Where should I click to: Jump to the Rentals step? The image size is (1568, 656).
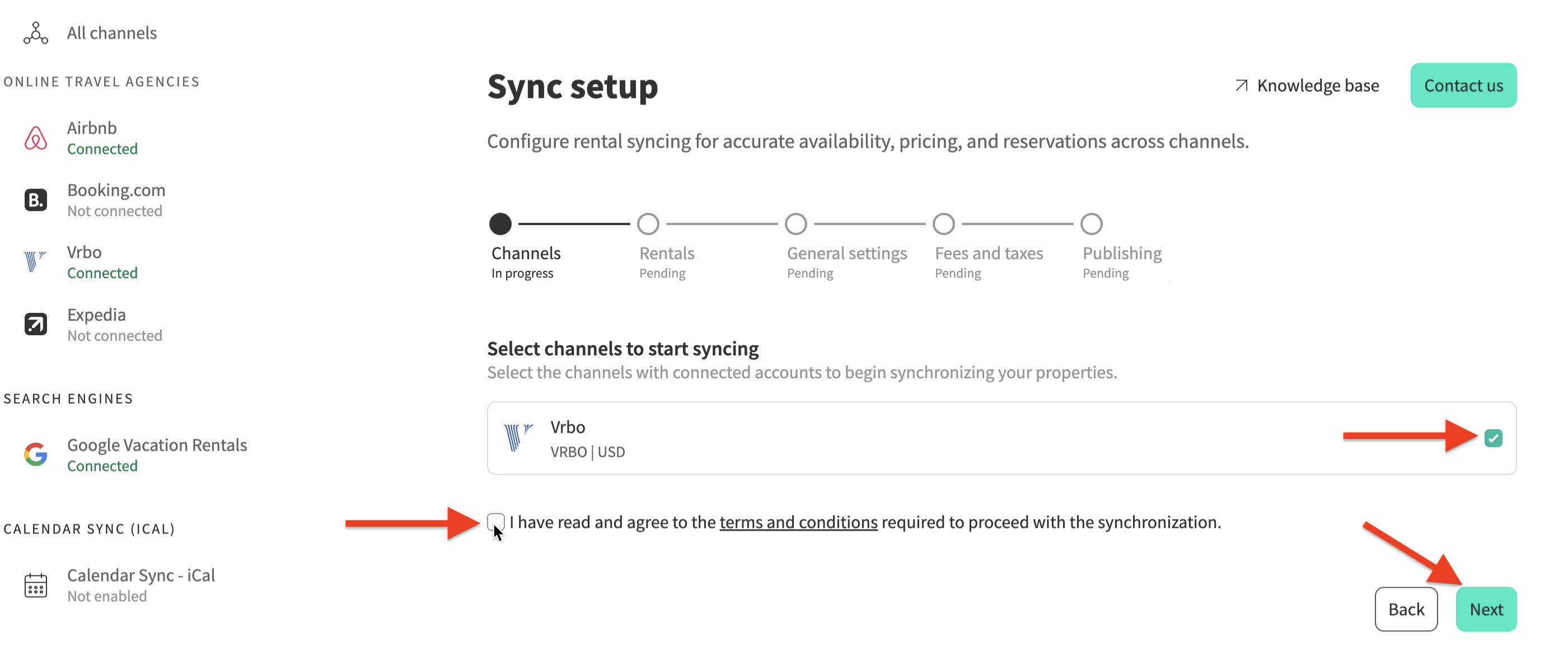coord(648,224)
